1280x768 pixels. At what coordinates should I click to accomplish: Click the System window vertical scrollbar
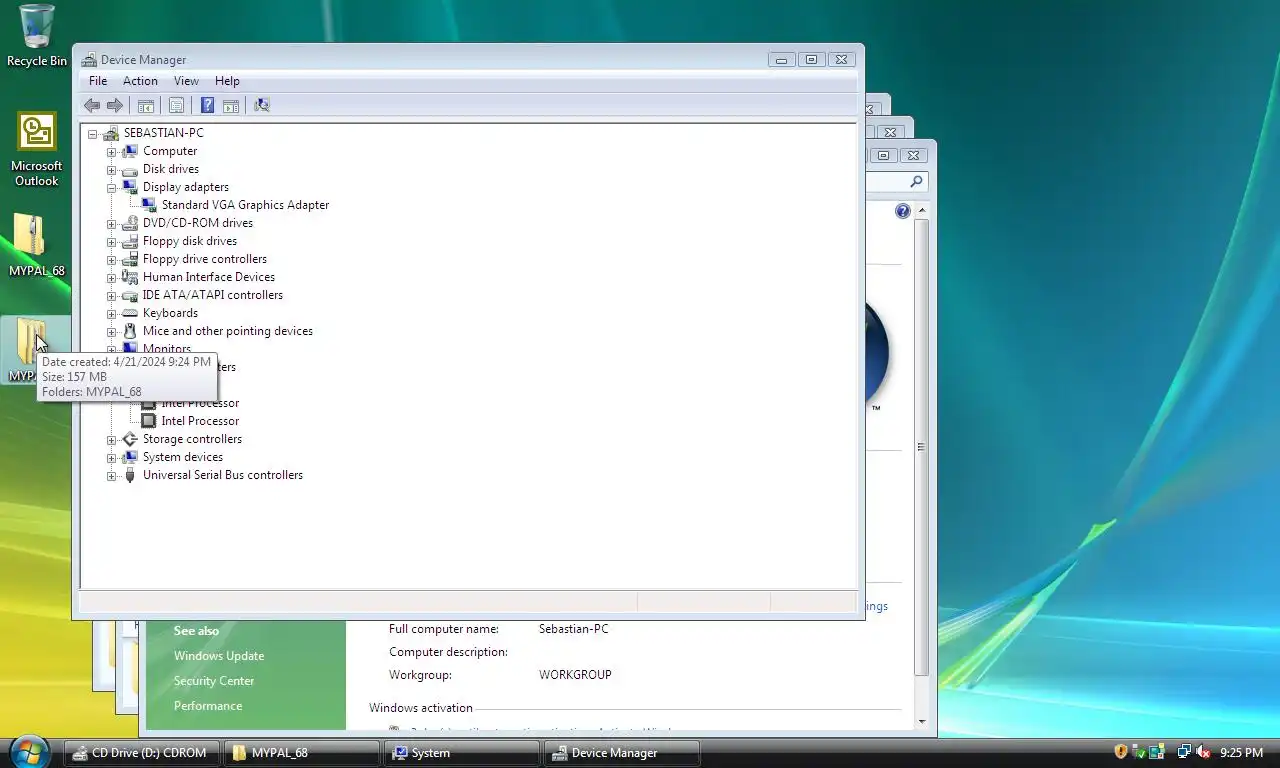pos(921,446)
